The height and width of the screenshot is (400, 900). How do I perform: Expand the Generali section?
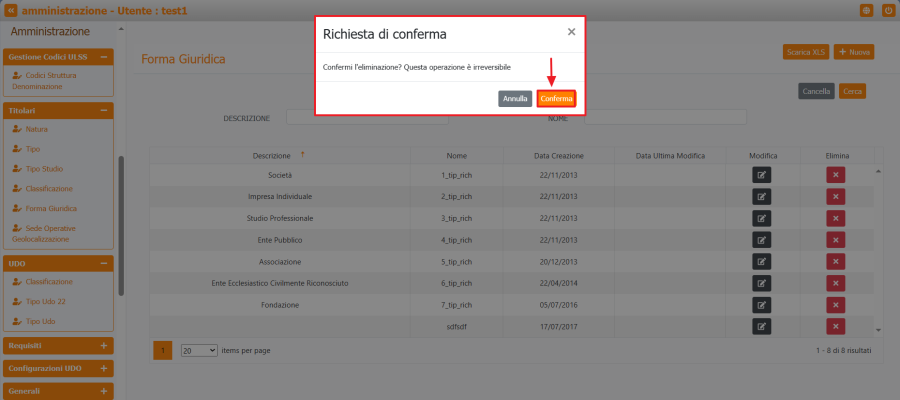104,391
